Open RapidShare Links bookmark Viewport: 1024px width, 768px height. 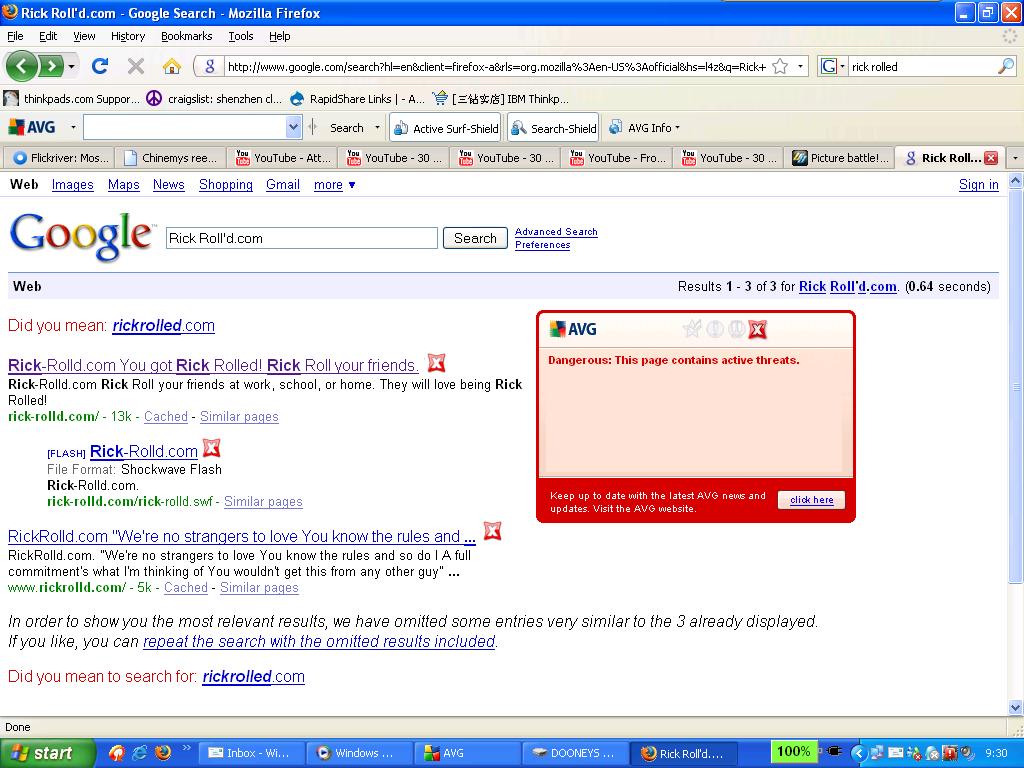click(x=357, y=99)
